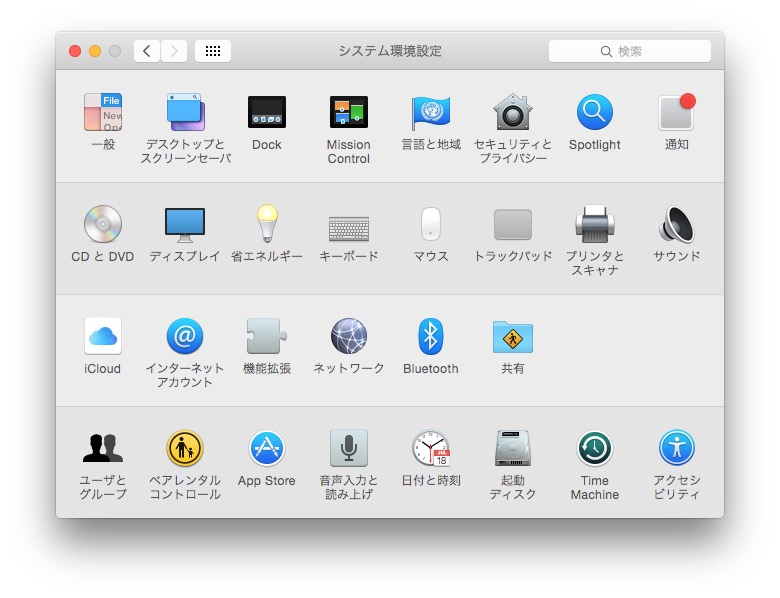Open 言語と地域 flag icon
780x598 pixels.
pyautogui.click(x=431, y=112)
